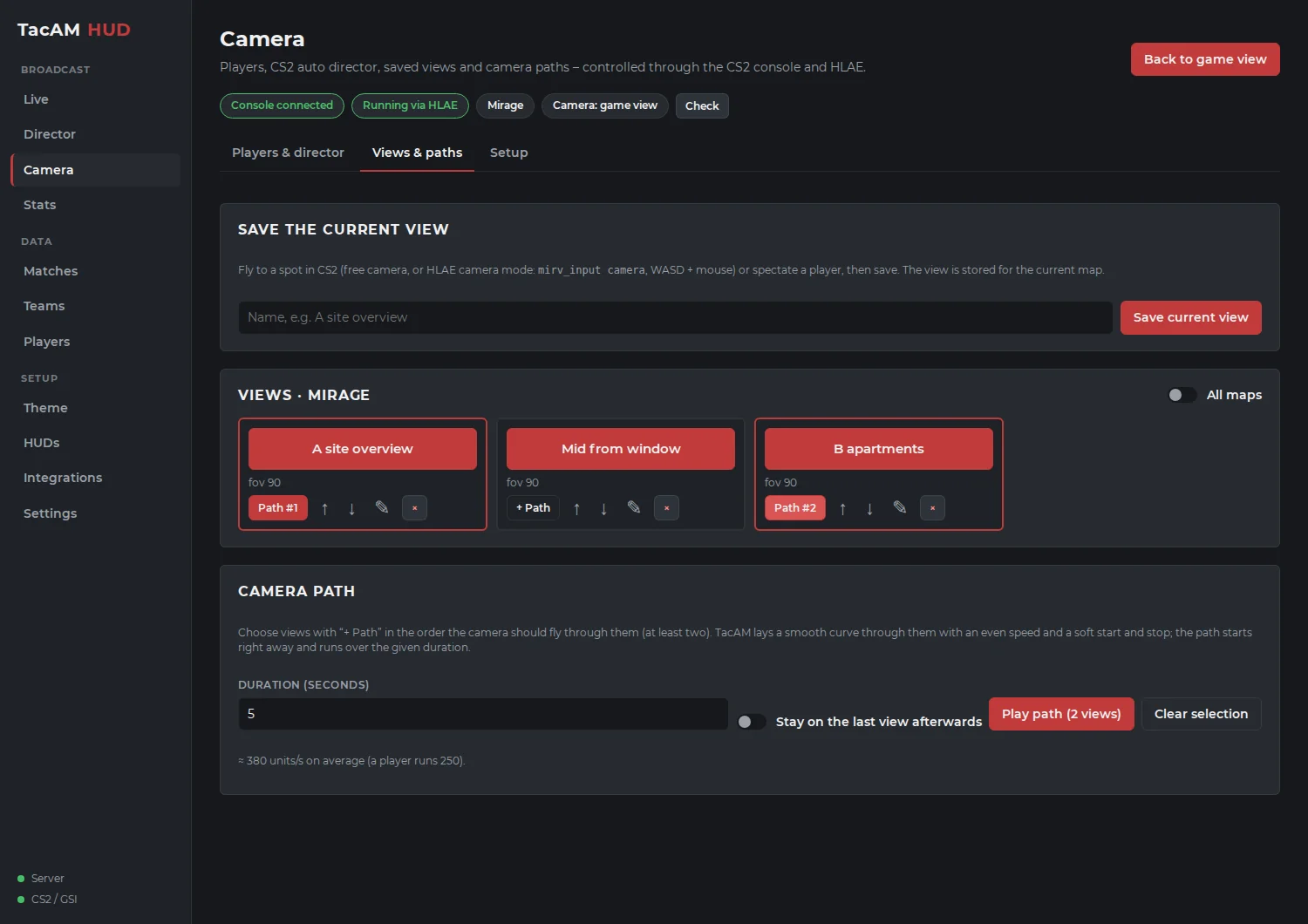Open HUDs in the sidebar

96,443
